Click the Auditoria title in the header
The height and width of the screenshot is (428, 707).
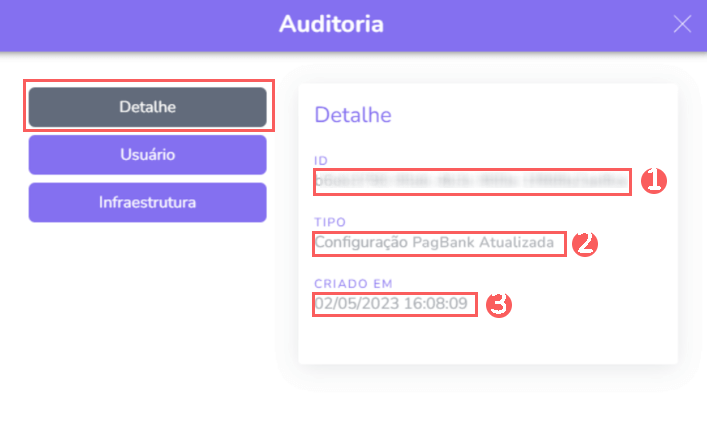(x=331, y=24)
